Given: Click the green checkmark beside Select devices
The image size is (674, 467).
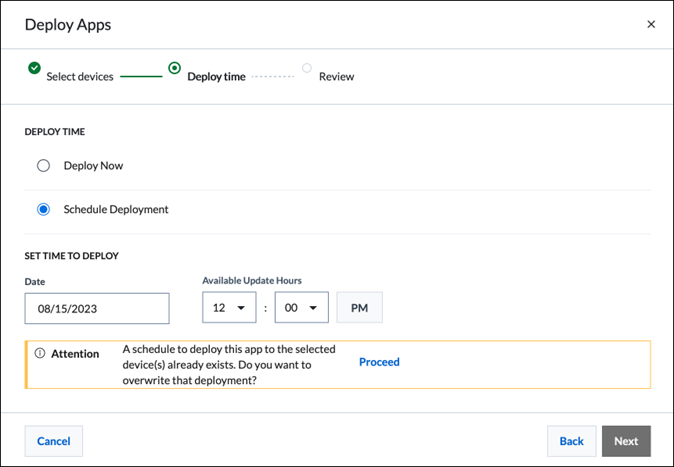Looking at the screenshot, I should click(34, 68).
